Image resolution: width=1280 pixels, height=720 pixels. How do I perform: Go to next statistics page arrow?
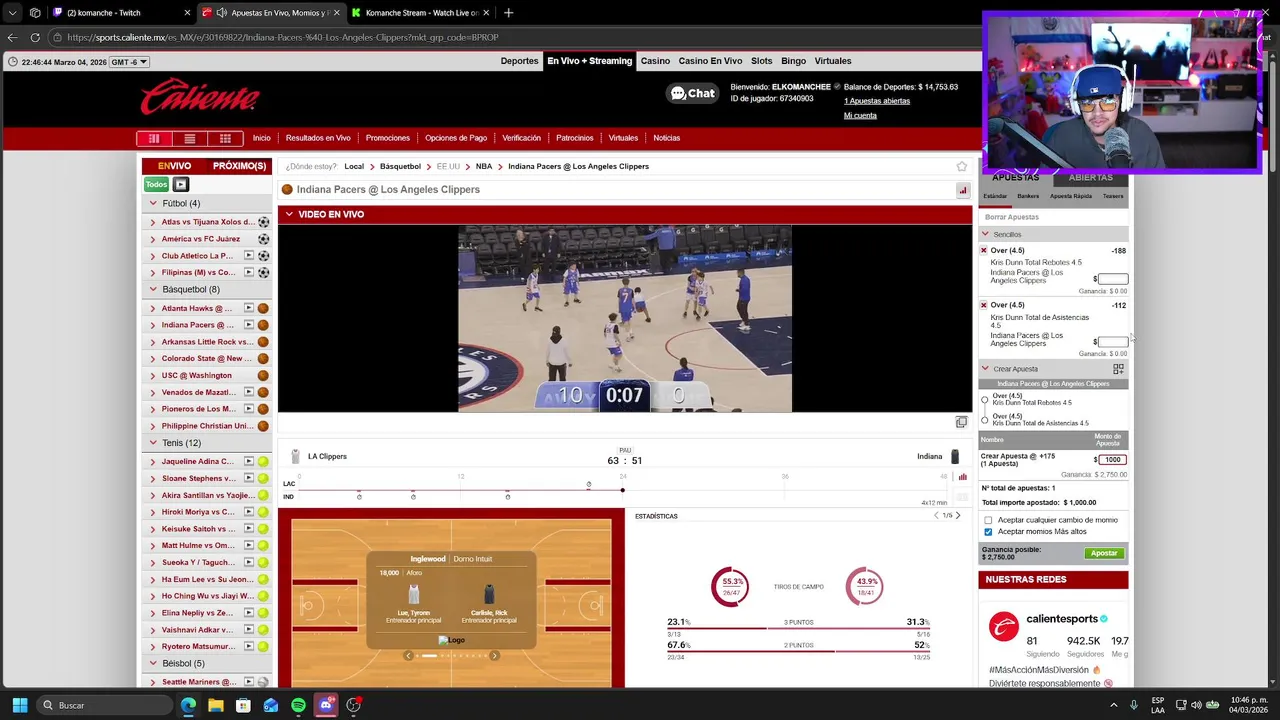958,516
